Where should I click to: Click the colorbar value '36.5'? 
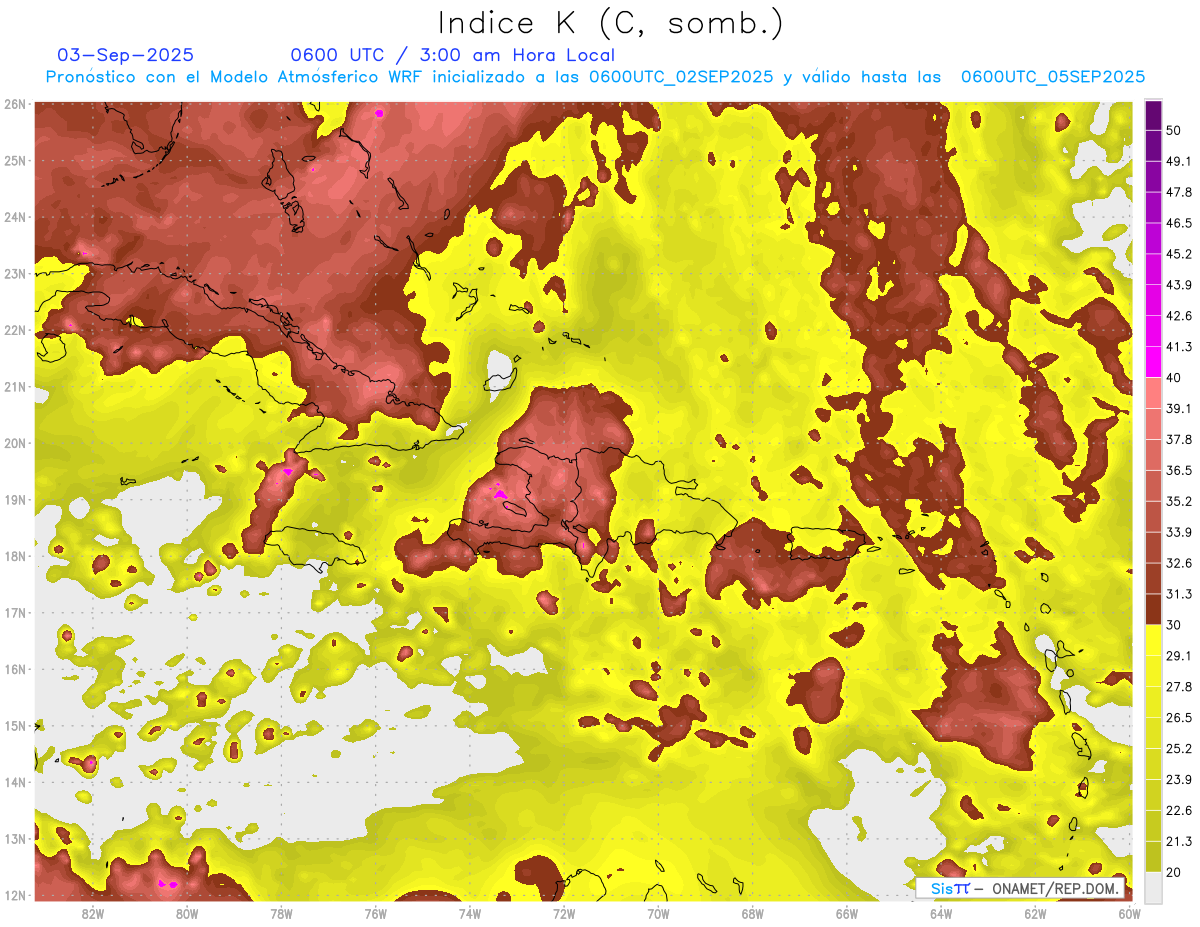pyautogui.click(x=1178, y=470)
